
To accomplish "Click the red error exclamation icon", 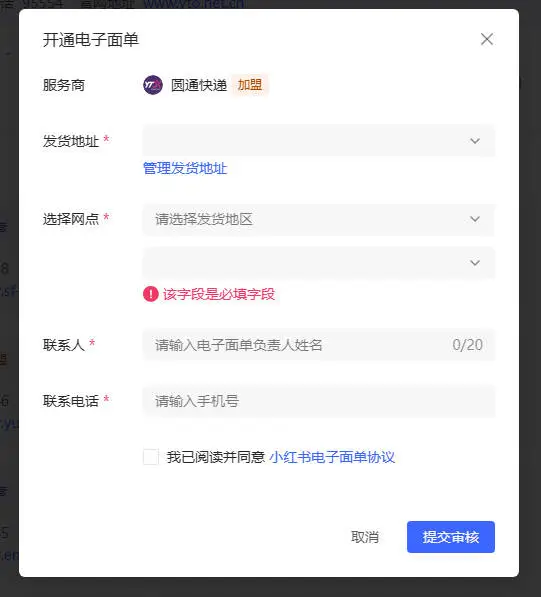I will point(151,294).
